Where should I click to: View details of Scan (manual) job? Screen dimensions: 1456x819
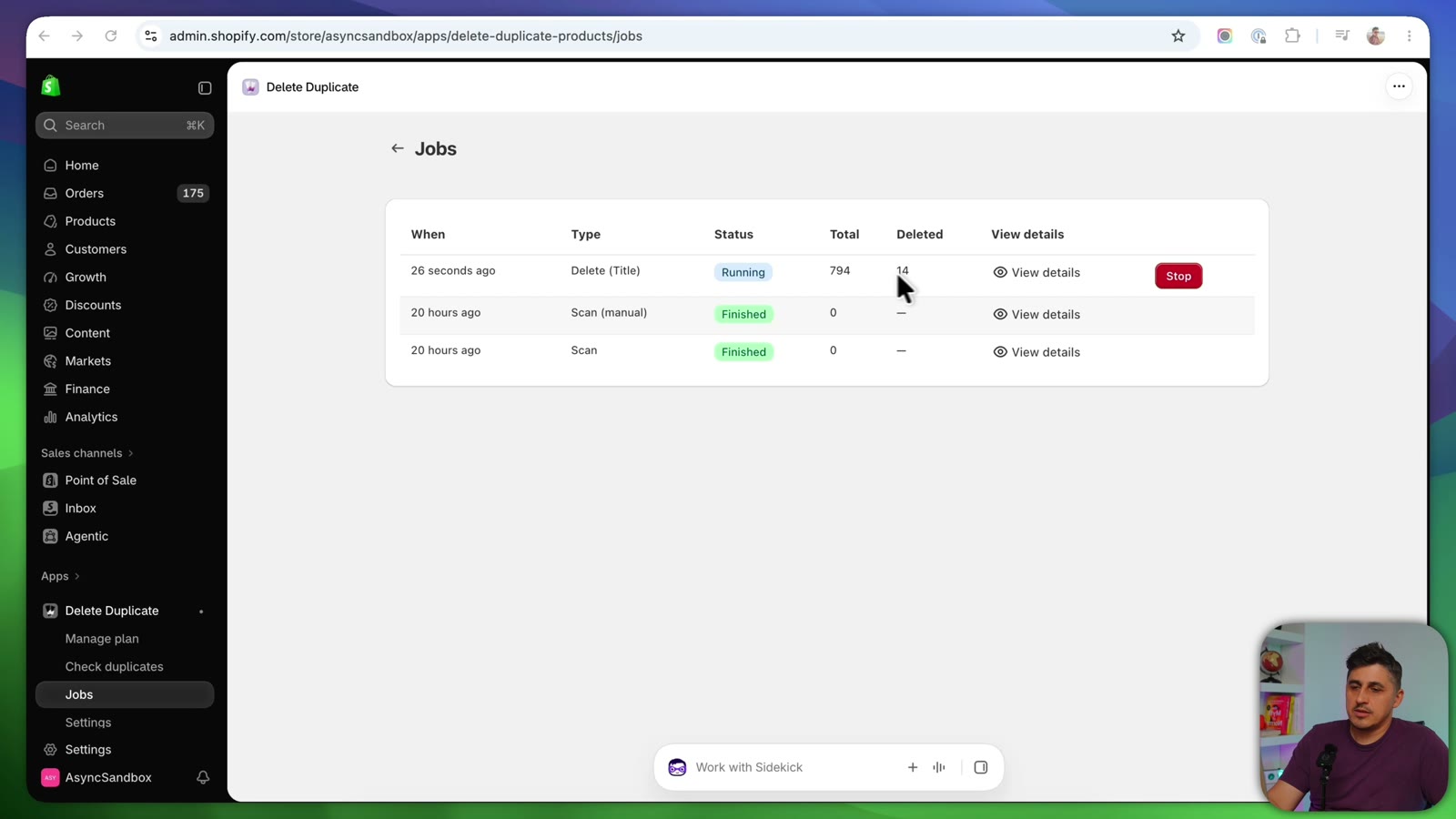1036,314
